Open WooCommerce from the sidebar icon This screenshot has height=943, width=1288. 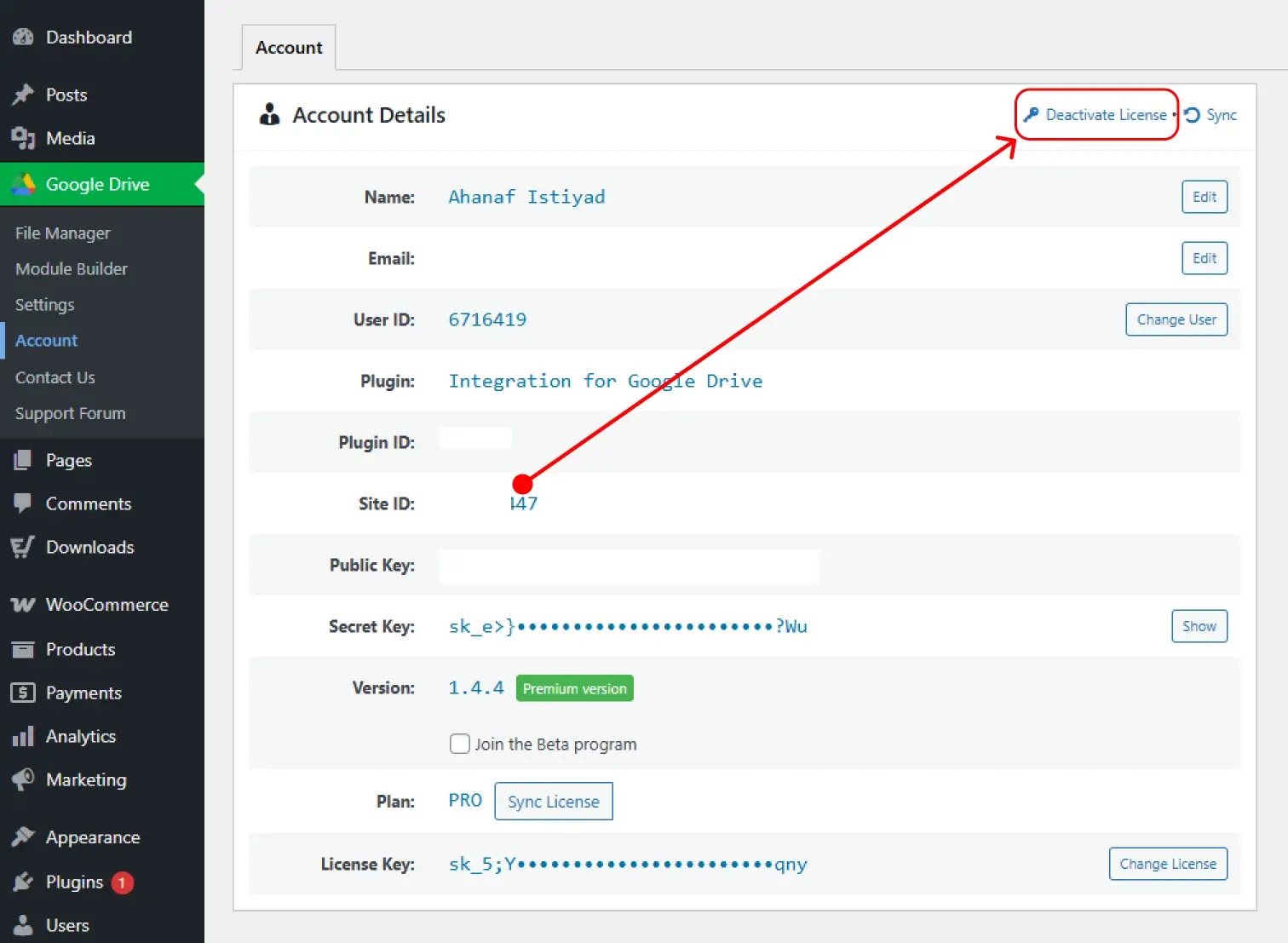(23, 604)
